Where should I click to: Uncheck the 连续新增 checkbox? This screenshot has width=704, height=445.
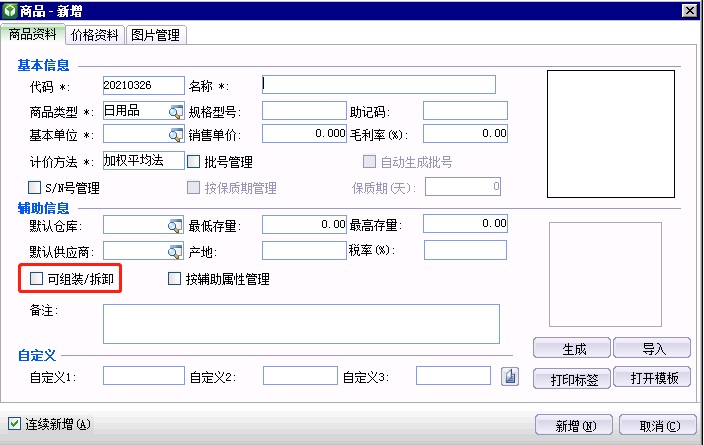pos(14,424)
